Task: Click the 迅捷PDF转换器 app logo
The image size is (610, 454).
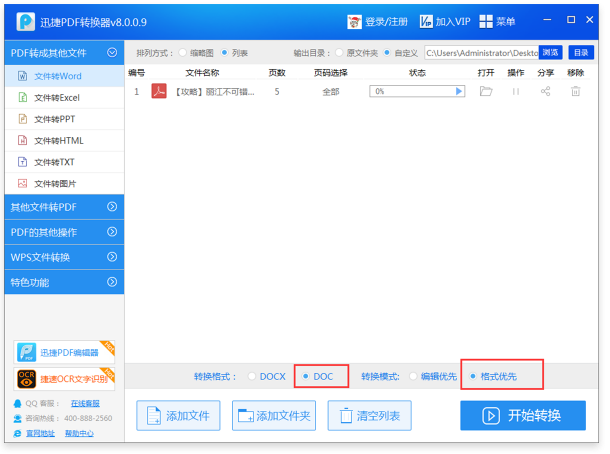Action: [x=25, y=22]
